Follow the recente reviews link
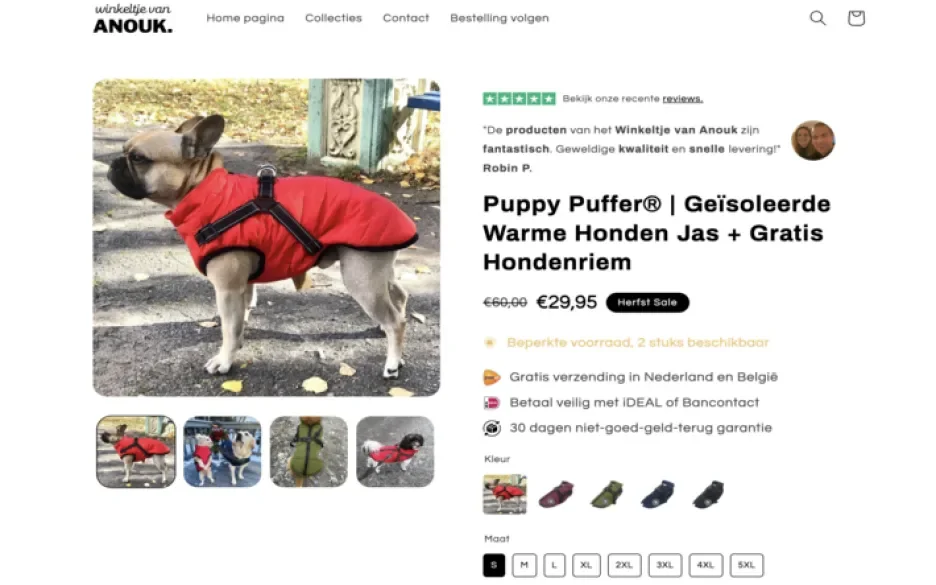This screenshot has height=585, width=936. [682, 98]
